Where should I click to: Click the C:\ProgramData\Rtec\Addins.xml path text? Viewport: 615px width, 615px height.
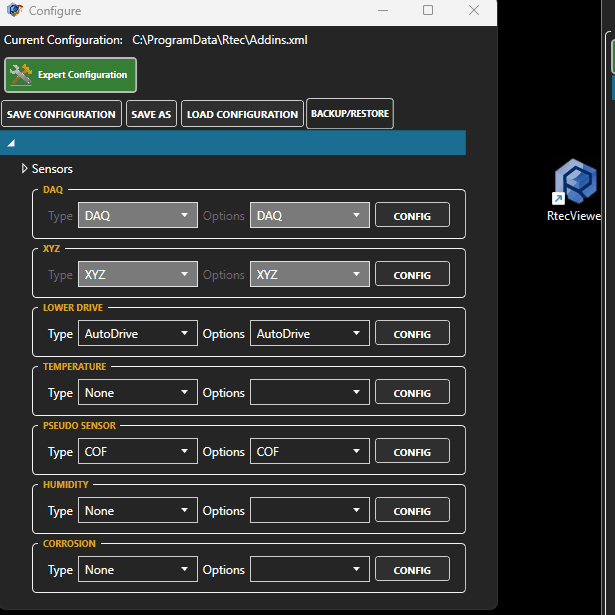pyautogui.click(x=220, y=40)
